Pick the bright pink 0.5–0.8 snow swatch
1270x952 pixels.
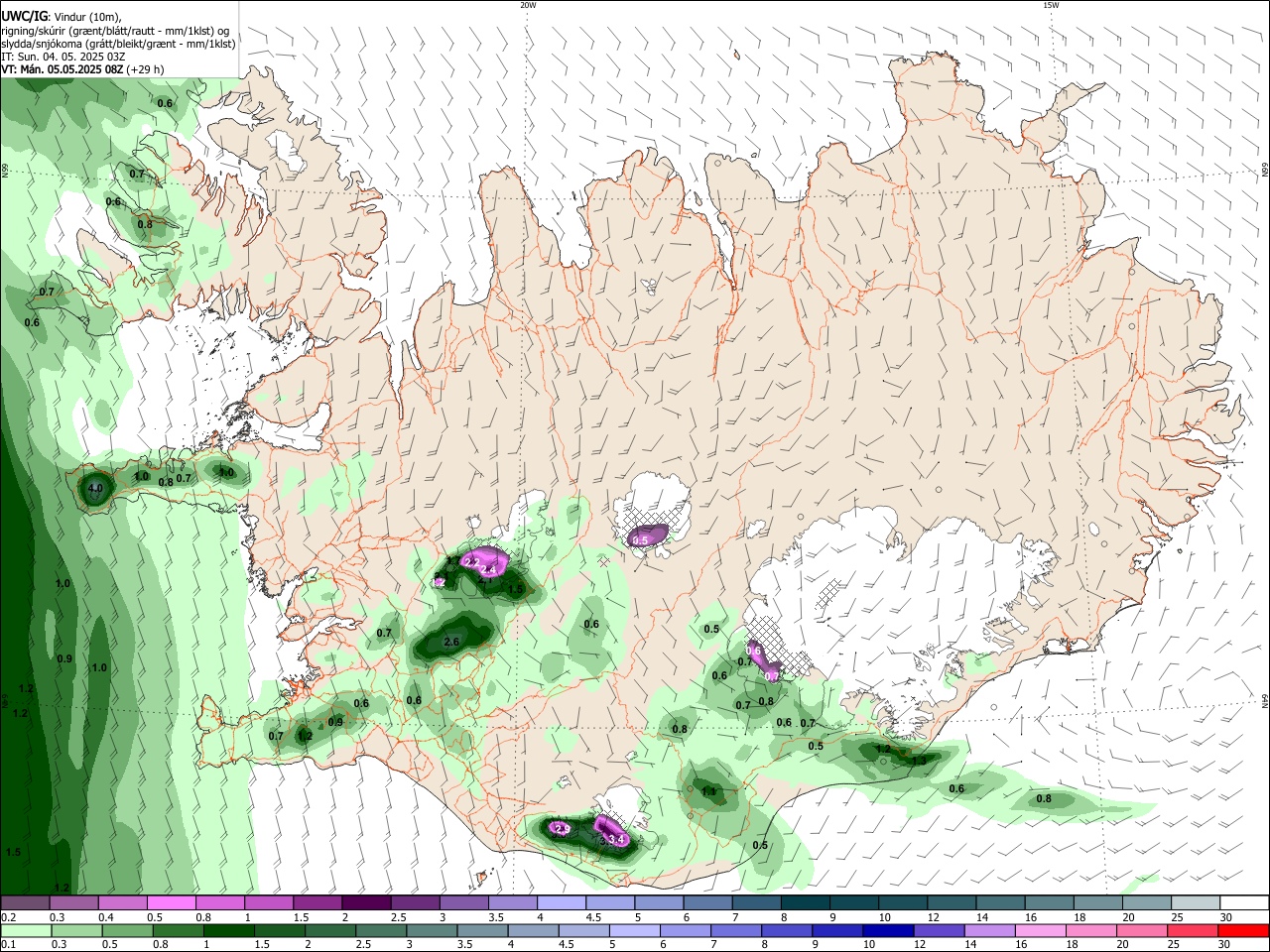click(x=172, y=903)
